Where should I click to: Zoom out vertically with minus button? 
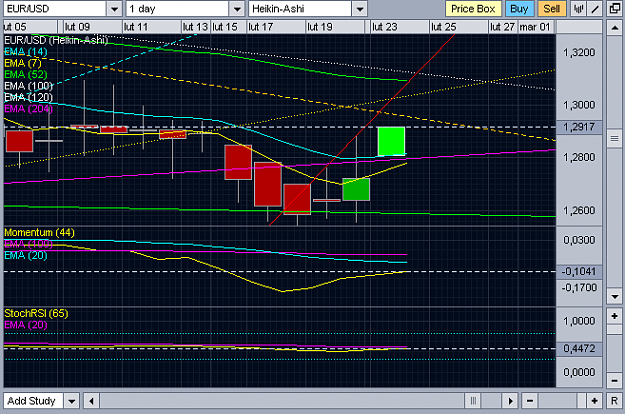tap(614, 380)
